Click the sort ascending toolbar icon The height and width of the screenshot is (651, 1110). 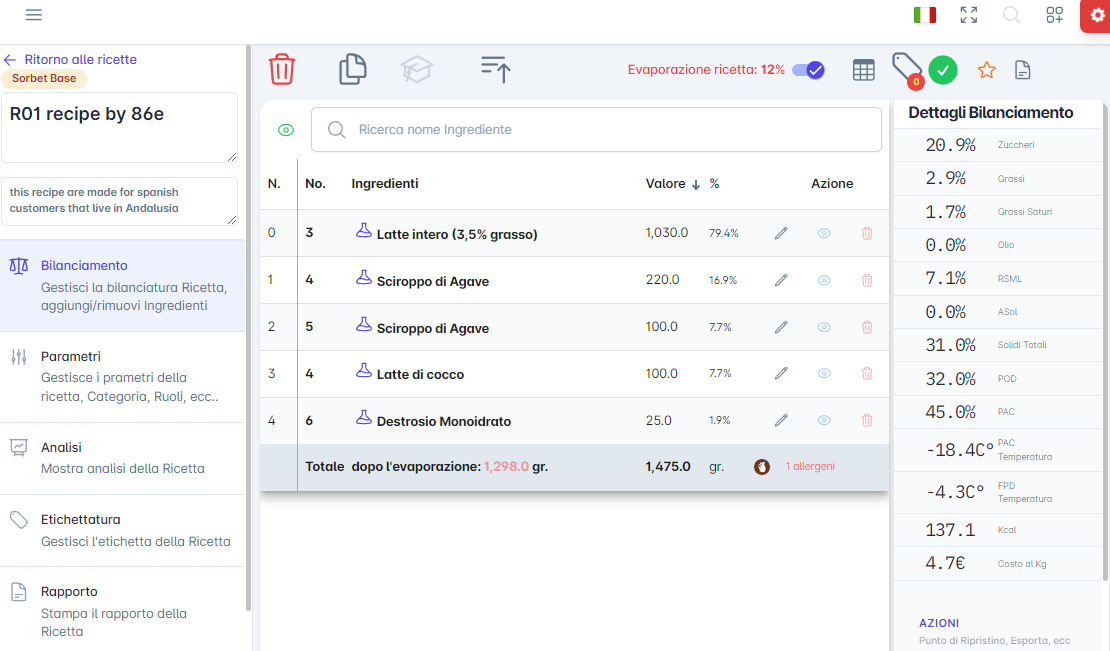coord(496,69)
